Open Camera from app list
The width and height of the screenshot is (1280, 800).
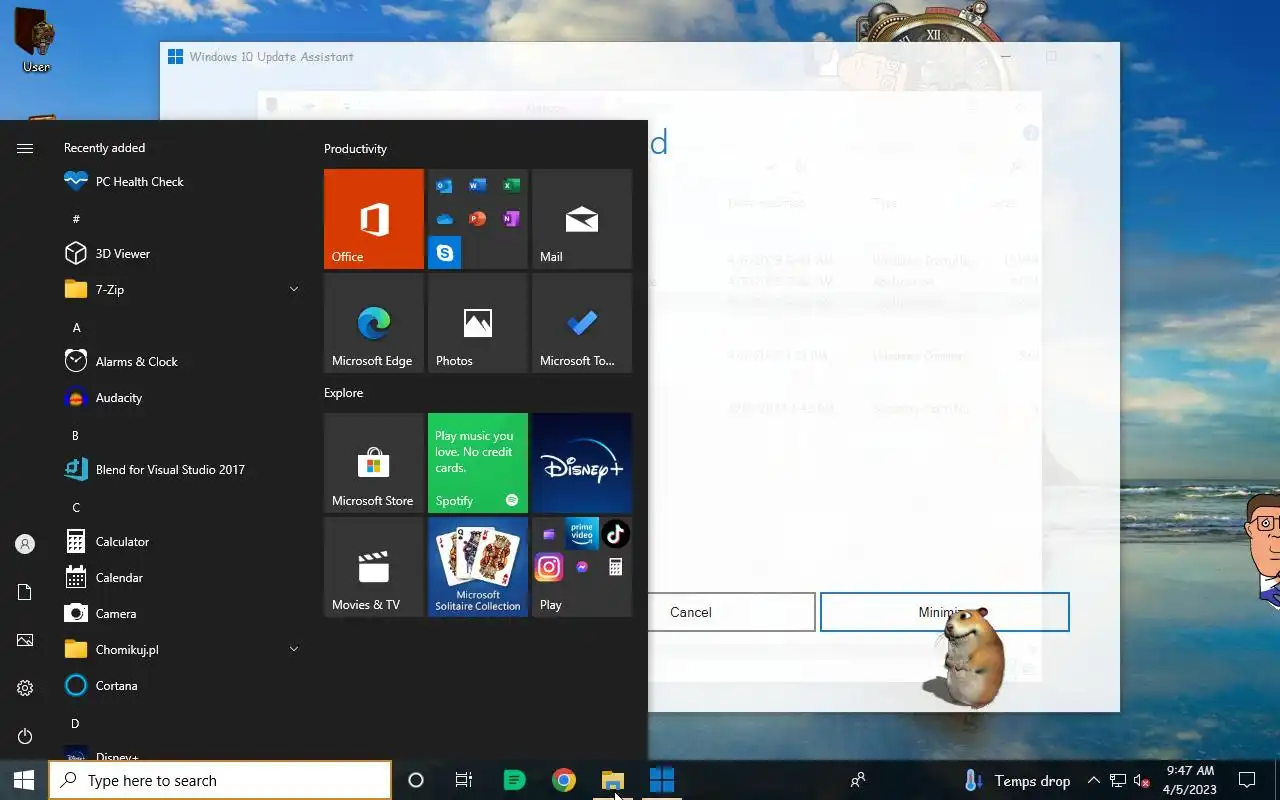pyautogui.click(x=180, y=614)
